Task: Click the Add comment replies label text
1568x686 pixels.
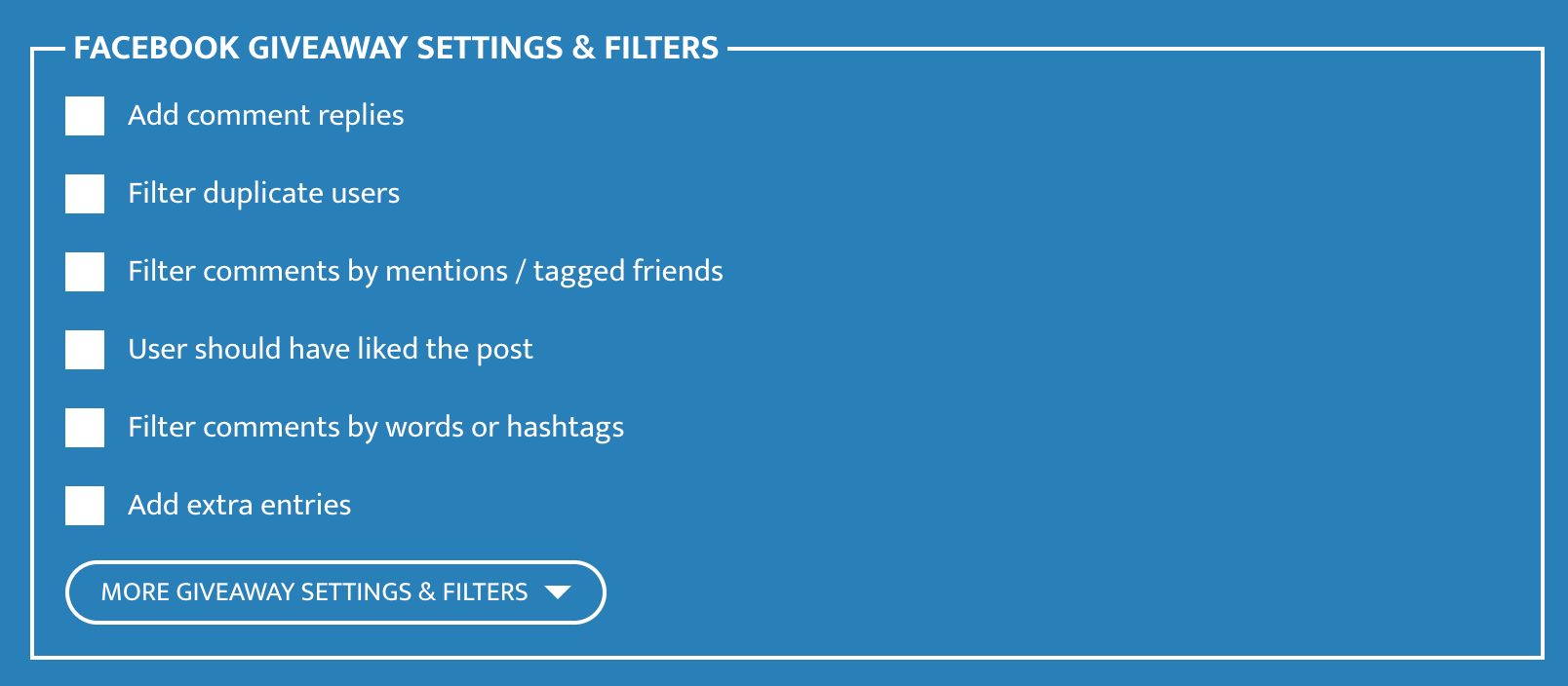Action: (265, 115)
